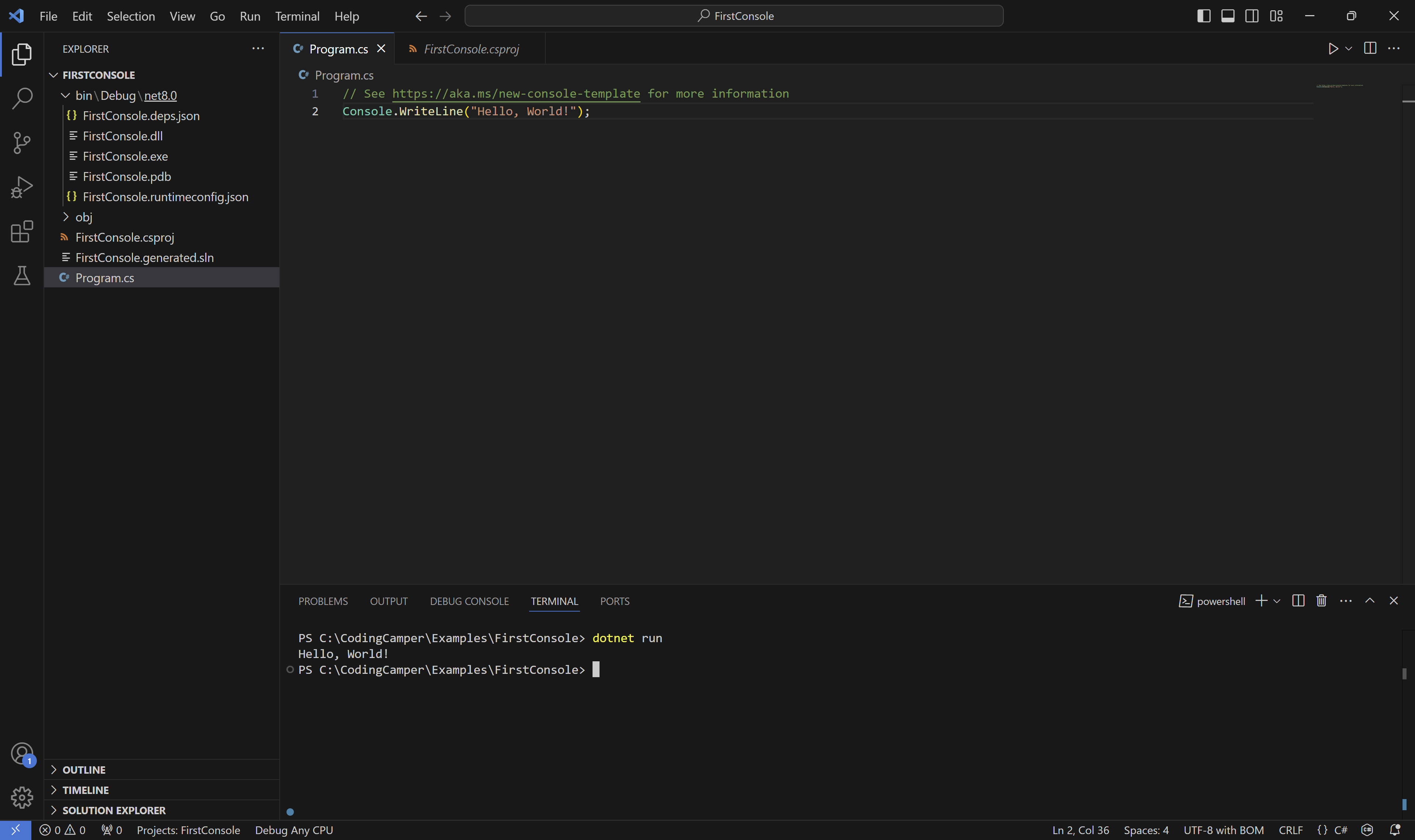1415x840 pixels.
Task: Open the Testing flask view
Action: [x=21, y=276]
